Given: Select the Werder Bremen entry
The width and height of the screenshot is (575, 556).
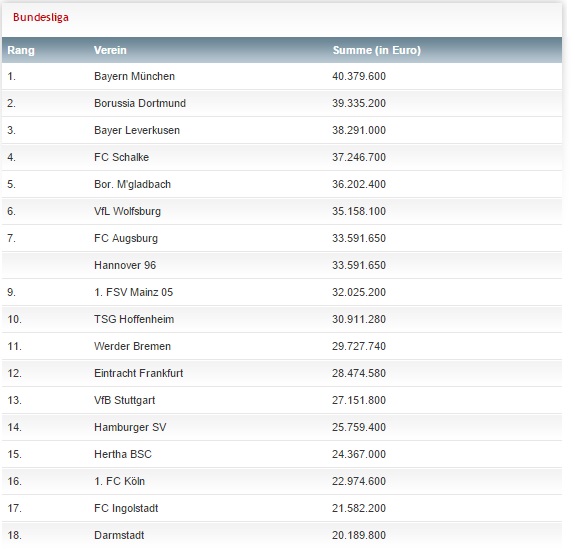Looking at the screenshot, I should 132,346.
